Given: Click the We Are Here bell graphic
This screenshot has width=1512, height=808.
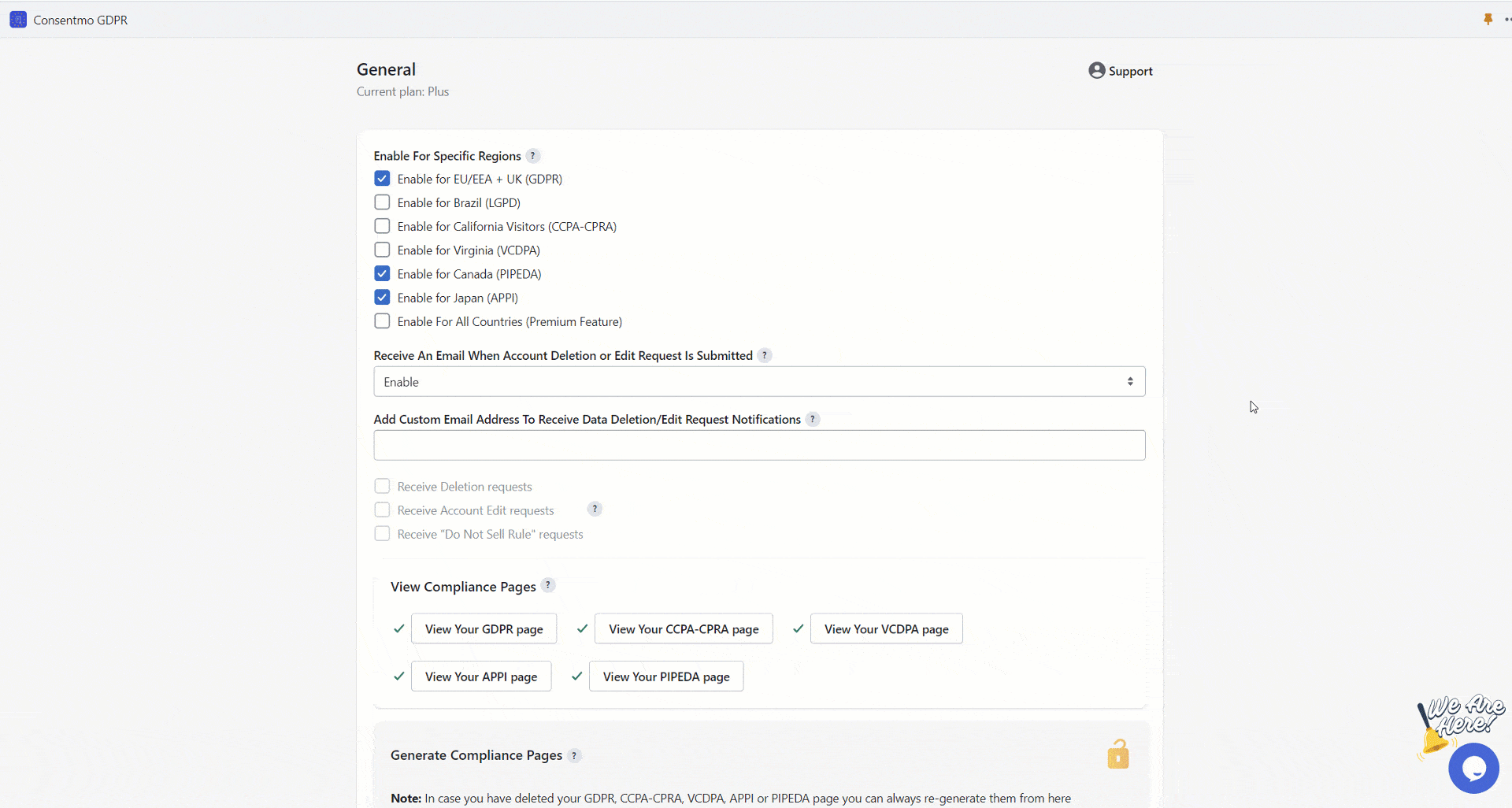Looking at the screenshot, I should click(x=1459, y=725).
